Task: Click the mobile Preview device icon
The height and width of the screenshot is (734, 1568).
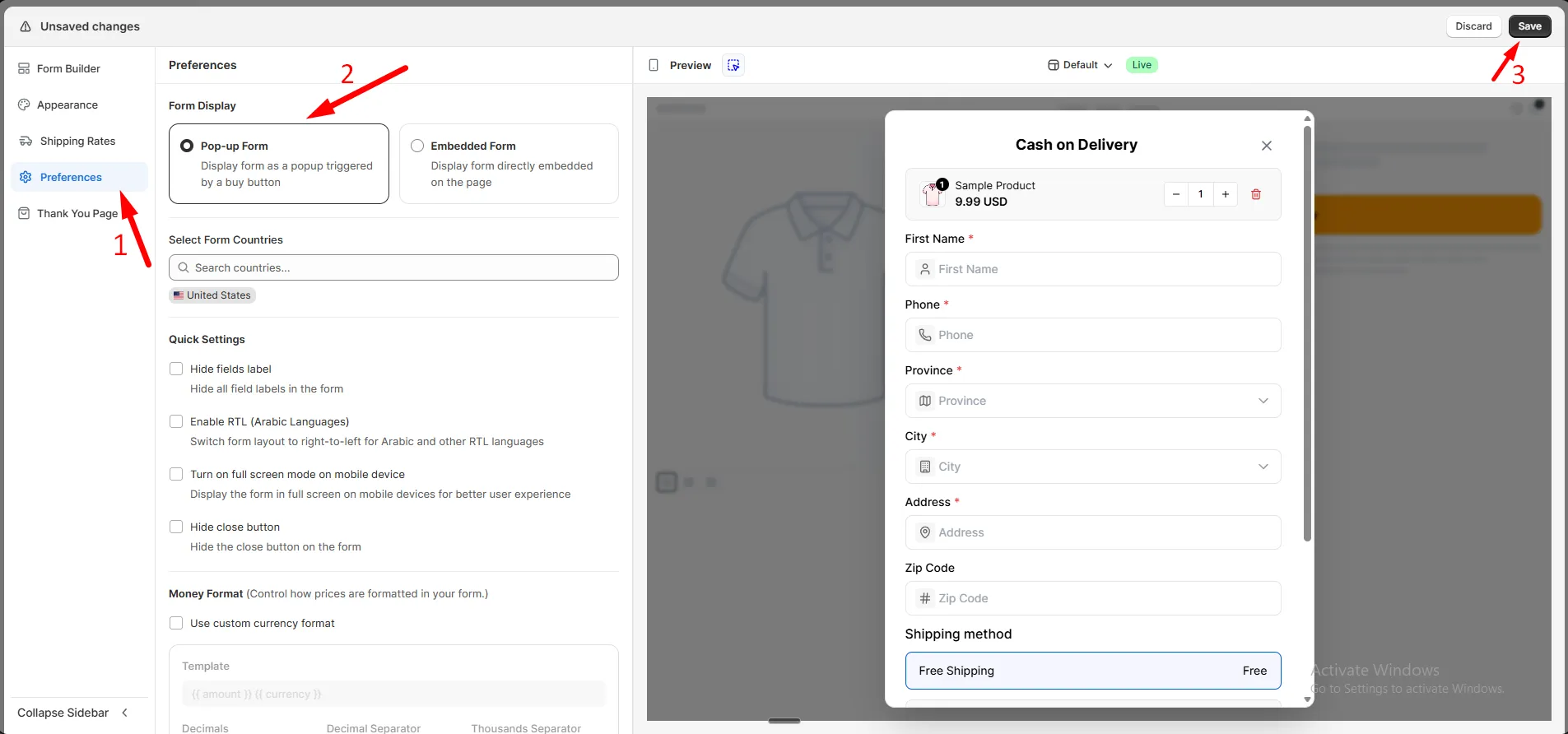Action: click(x=654, y=65)
